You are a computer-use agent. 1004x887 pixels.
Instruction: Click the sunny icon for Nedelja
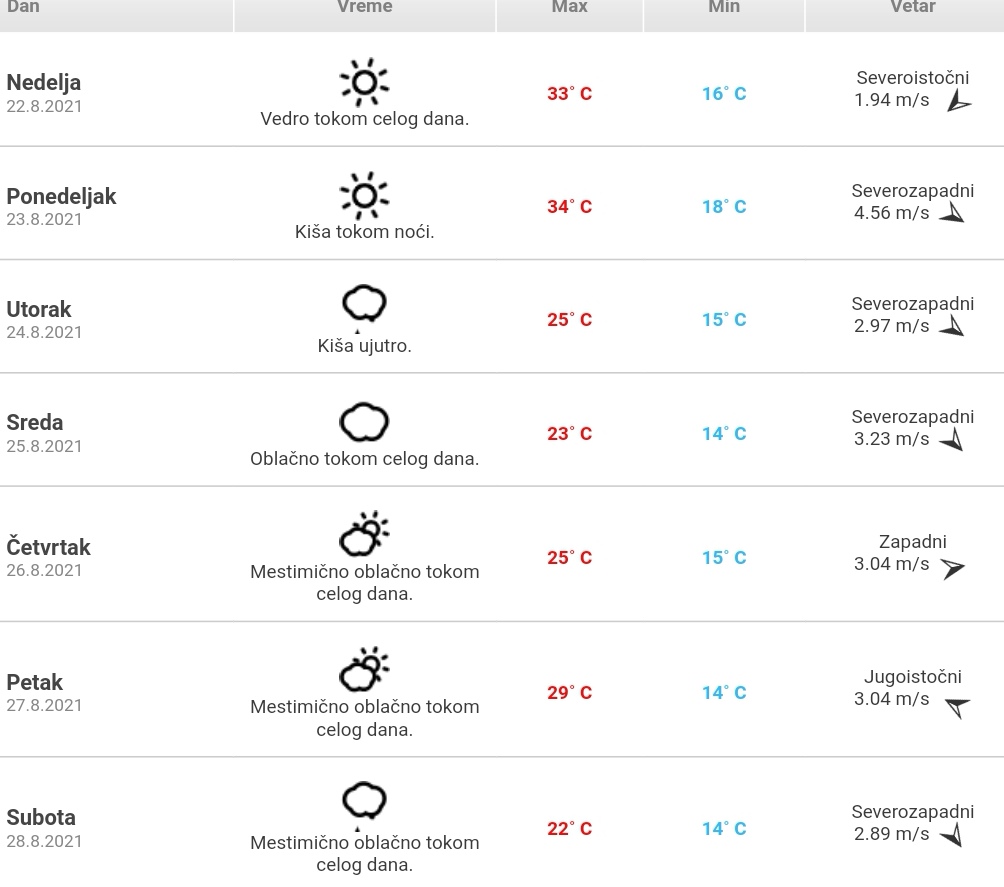364,82
